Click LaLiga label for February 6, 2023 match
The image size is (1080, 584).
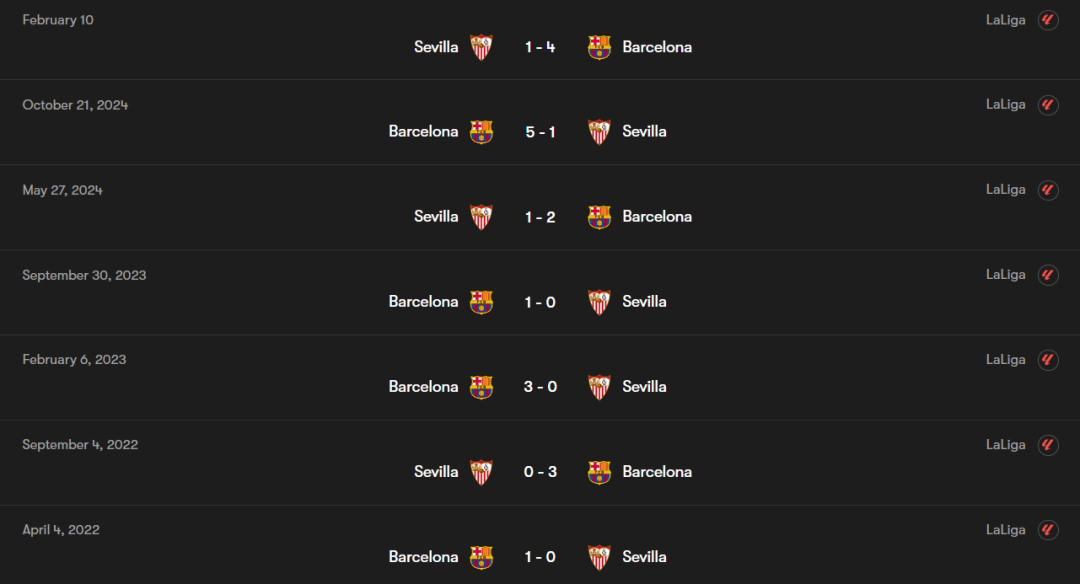[1005, 360]
